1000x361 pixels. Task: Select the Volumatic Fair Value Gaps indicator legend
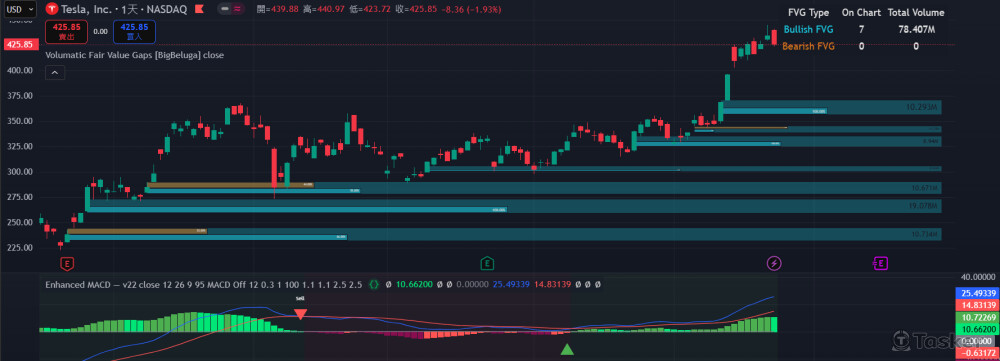[x=135, y=55]
